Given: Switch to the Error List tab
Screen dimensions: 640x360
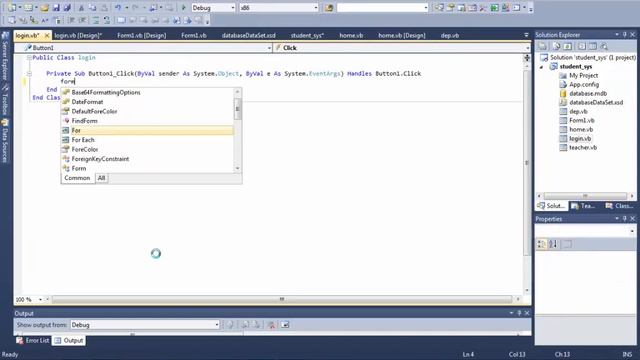Looking at the screenshot, I should click(x=33, y=340).
